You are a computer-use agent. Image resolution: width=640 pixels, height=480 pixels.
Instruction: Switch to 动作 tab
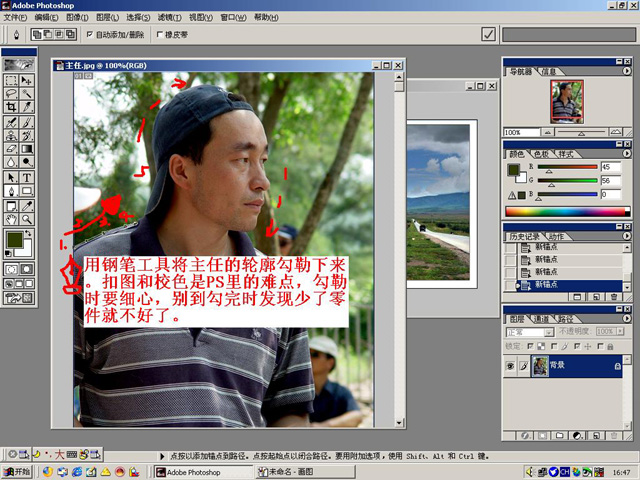pyautogui.click(x=556, y=236)
